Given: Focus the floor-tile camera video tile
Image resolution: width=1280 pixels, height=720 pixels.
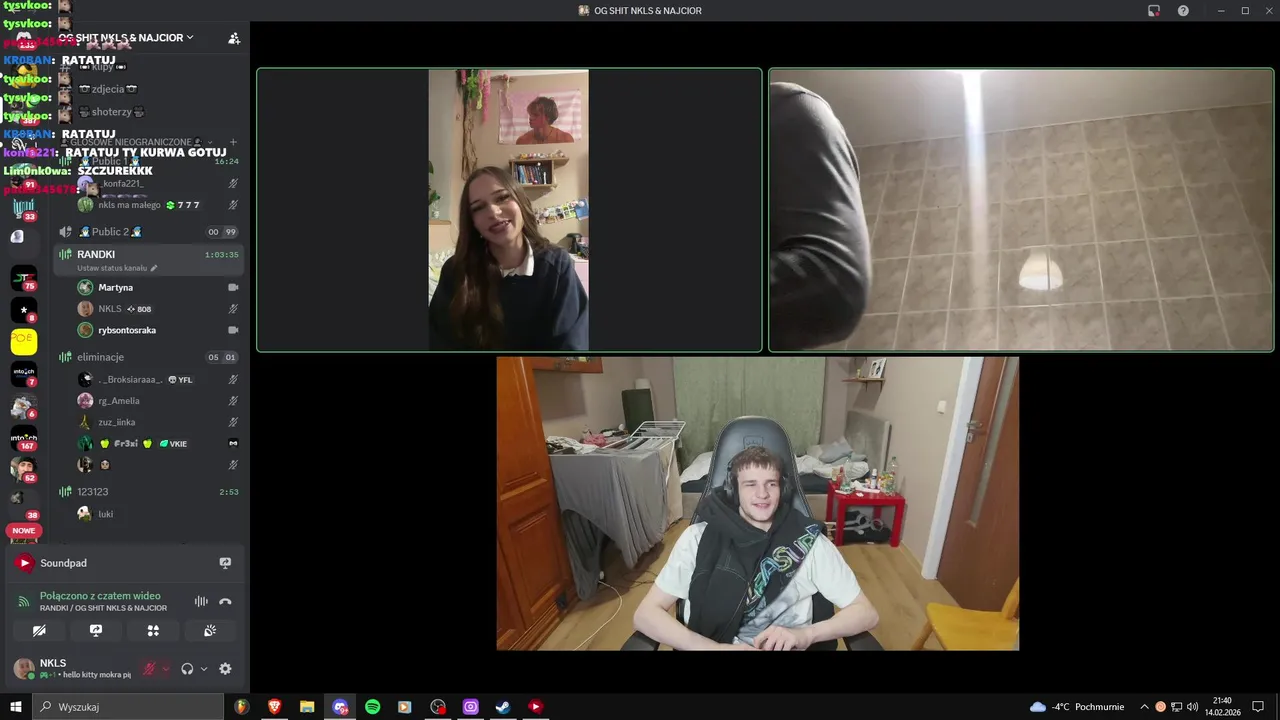Looking at the screenshot, I should tap(1021, 210).
